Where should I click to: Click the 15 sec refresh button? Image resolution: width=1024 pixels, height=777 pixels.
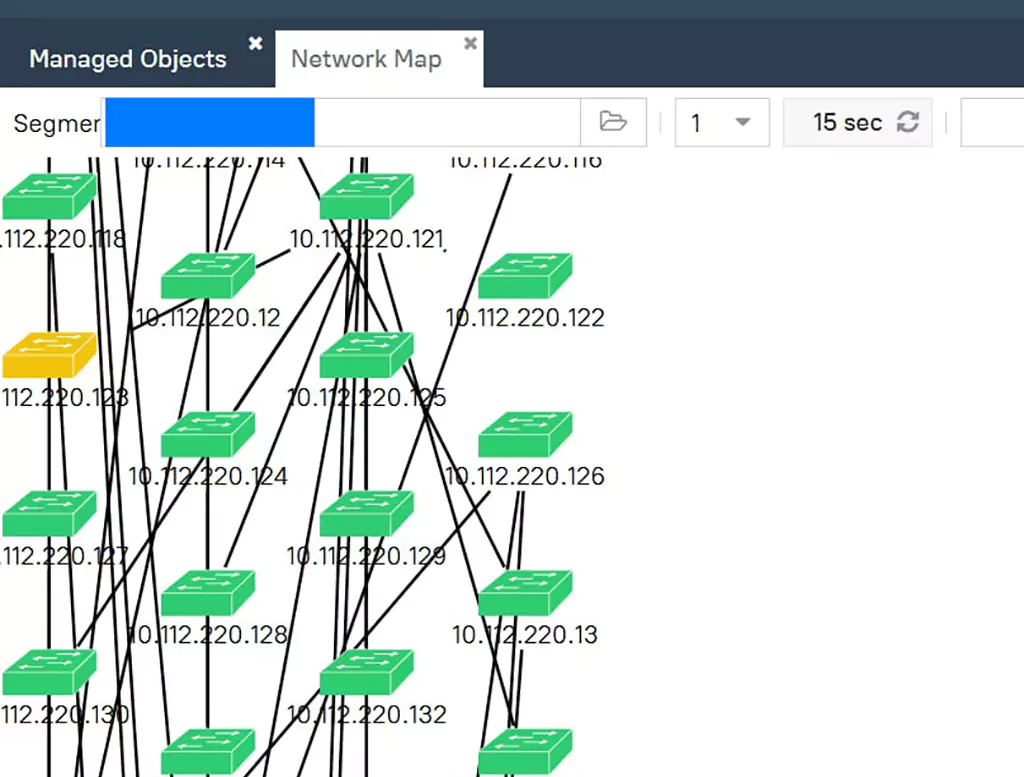[857, 122]
